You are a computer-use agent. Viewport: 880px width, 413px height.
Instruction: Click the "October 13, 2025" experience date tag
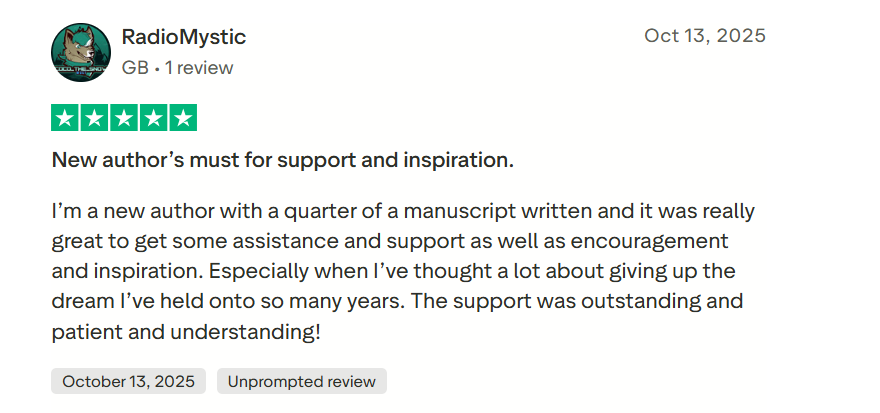pos(128,381)
